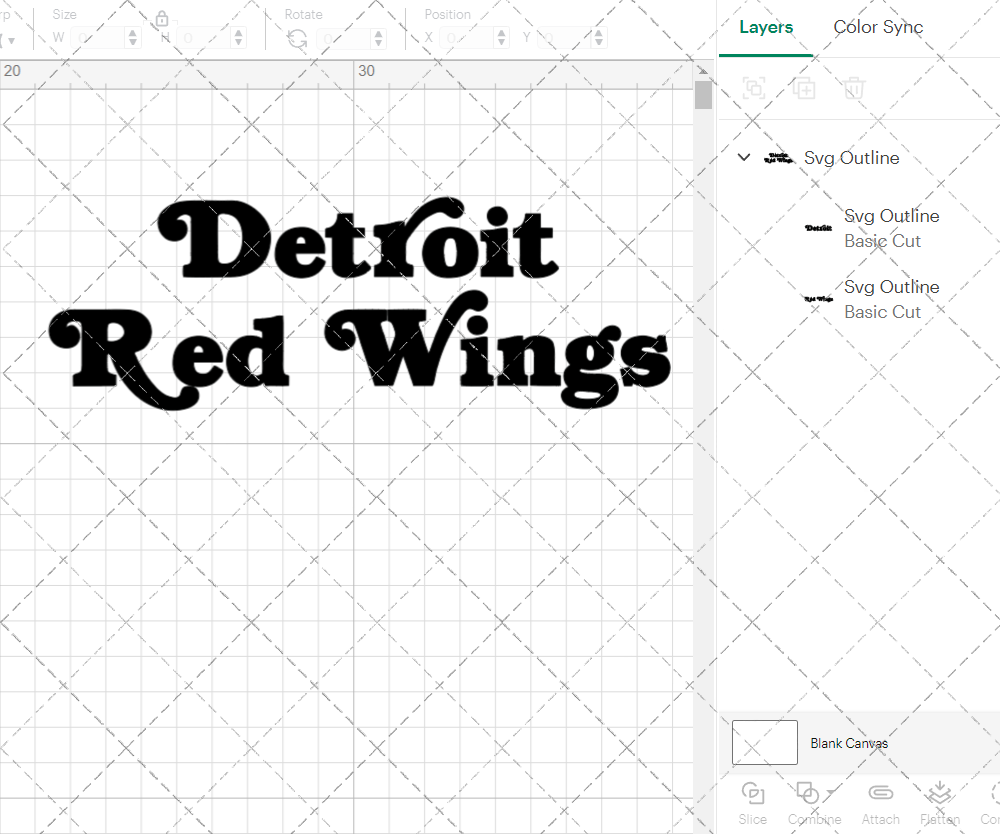Click the Delete trash icon
The image size is (1000, 834).
click(854, 88)
